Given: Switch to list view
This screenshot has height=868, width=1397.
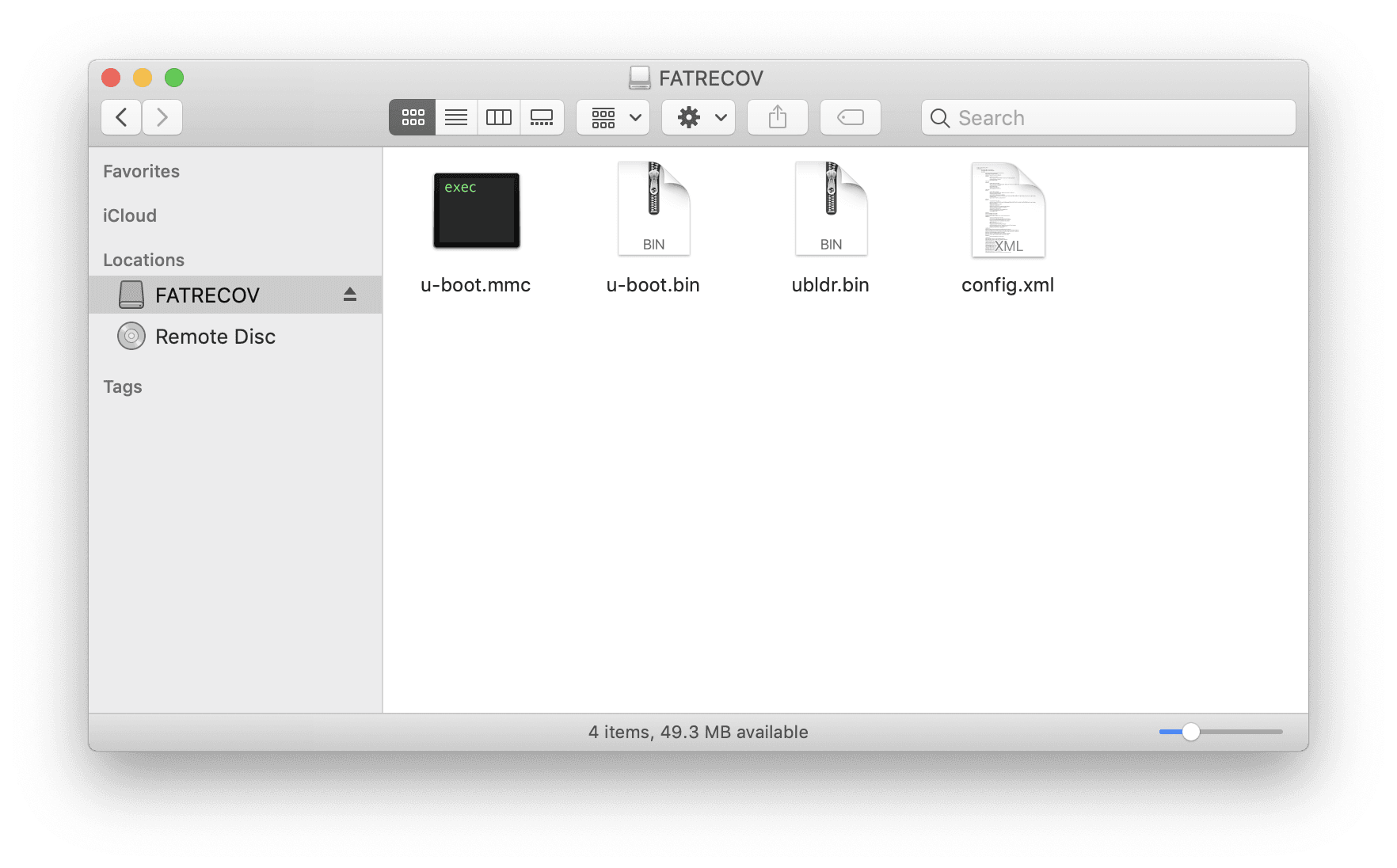Looking at the screenshot, I should coord(456,117).
